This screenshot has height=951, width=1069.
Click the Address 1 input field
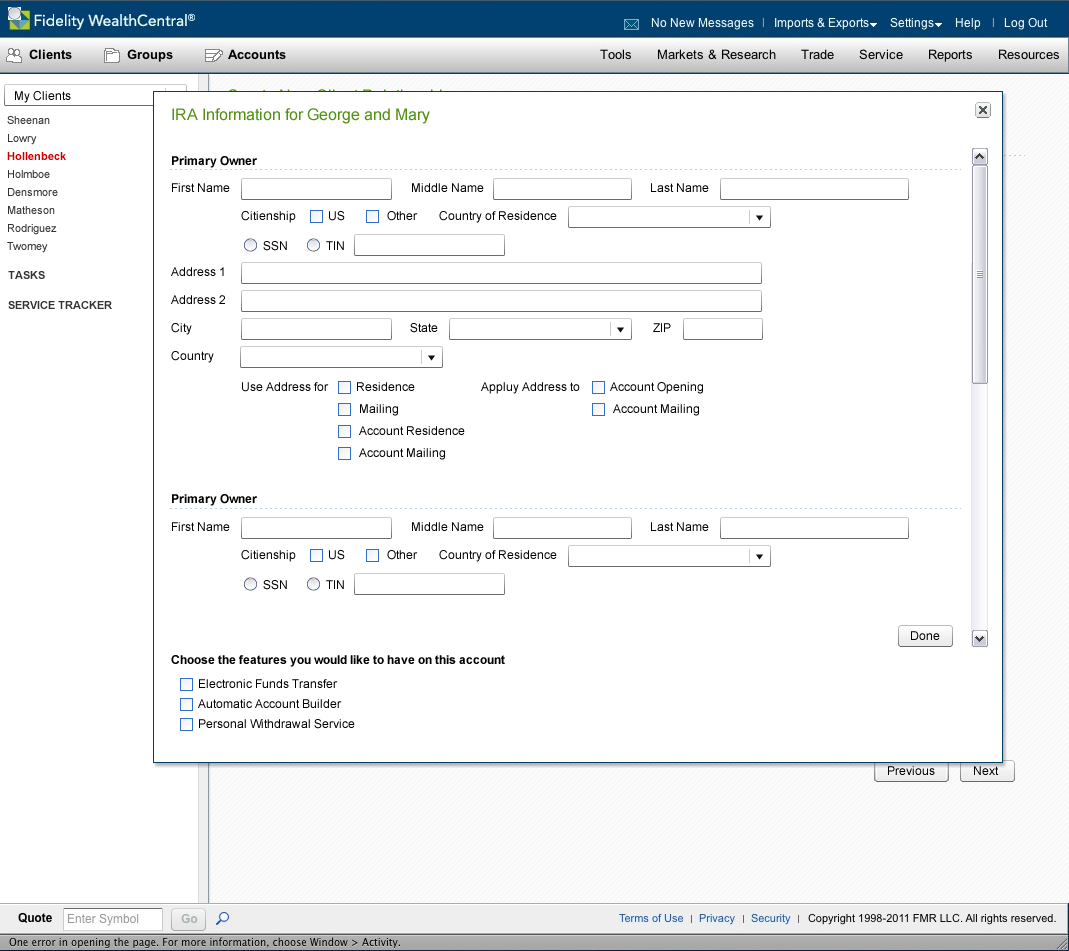tap(501, 273)
